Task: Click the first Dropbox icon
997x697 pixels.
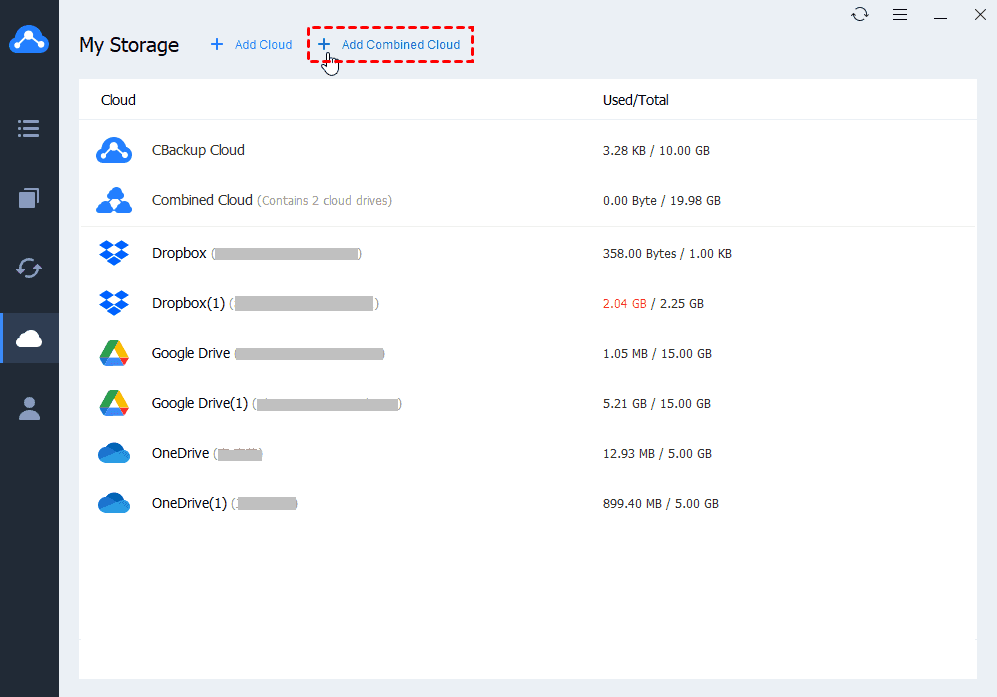Action: [x=114, y=253]
